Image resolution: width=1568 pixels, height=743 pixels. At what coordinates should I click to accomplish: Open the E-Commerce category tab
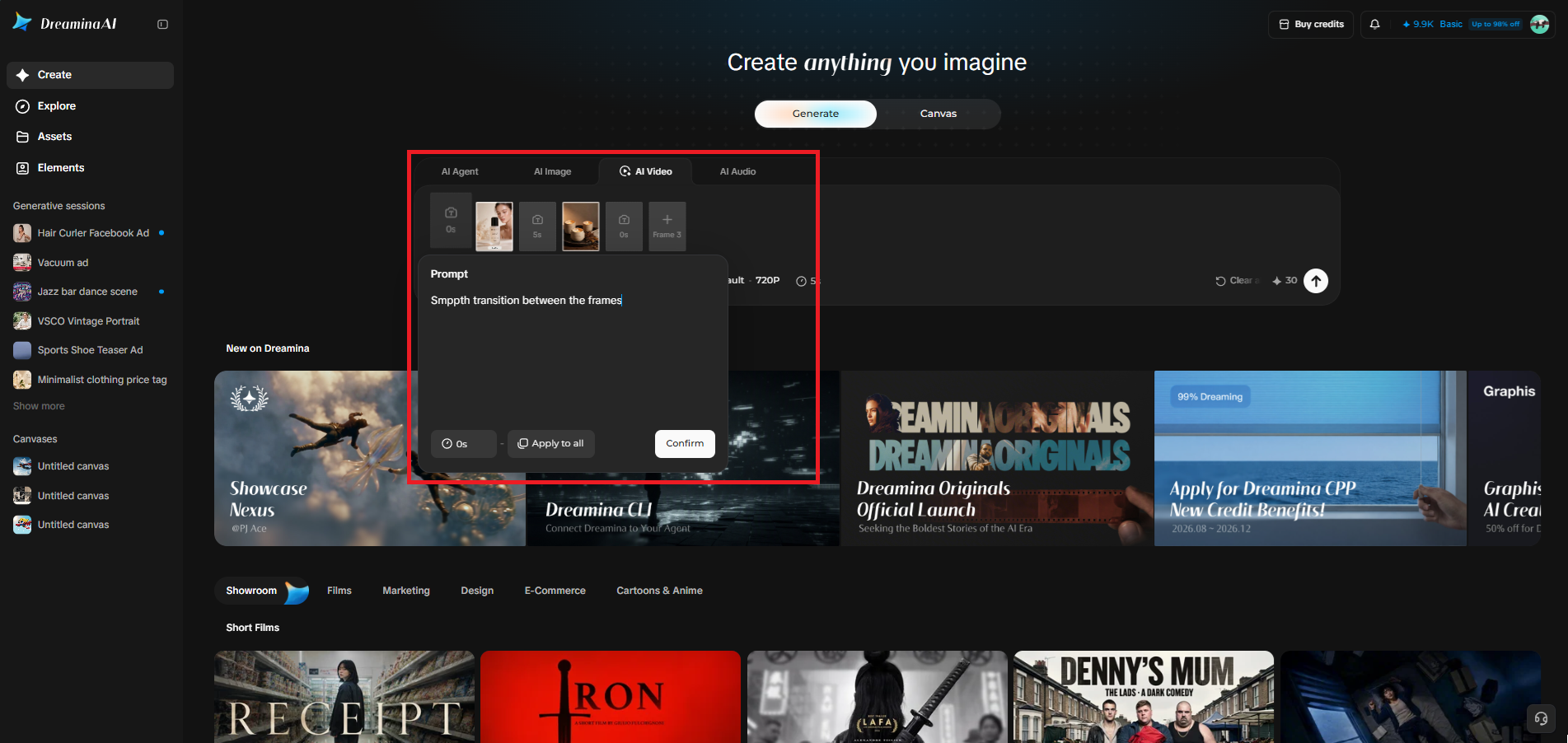click(555, 591)
